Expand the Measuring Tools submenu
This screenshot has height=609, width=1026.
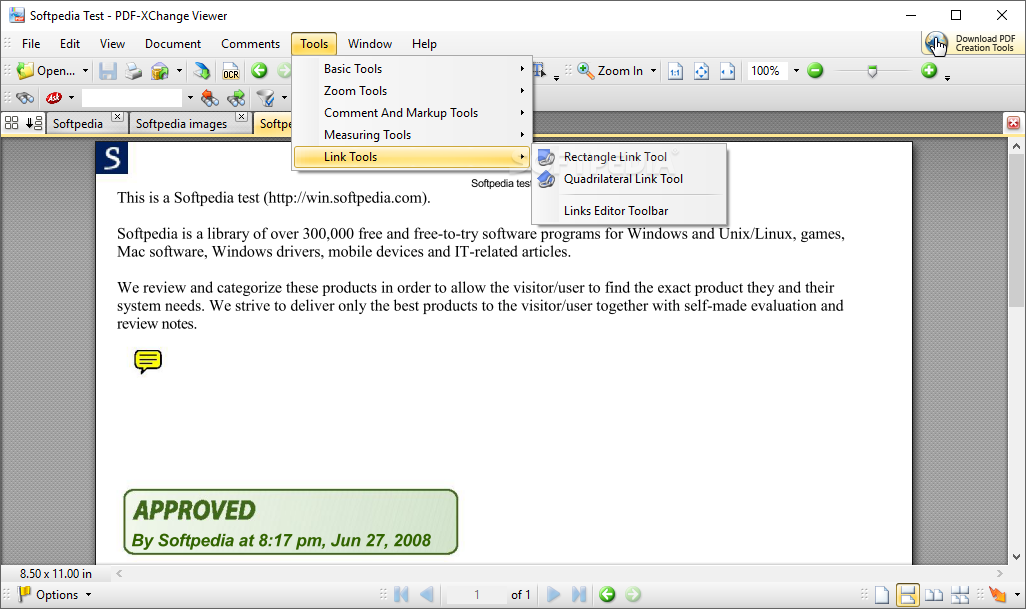(x=412, y=135)
